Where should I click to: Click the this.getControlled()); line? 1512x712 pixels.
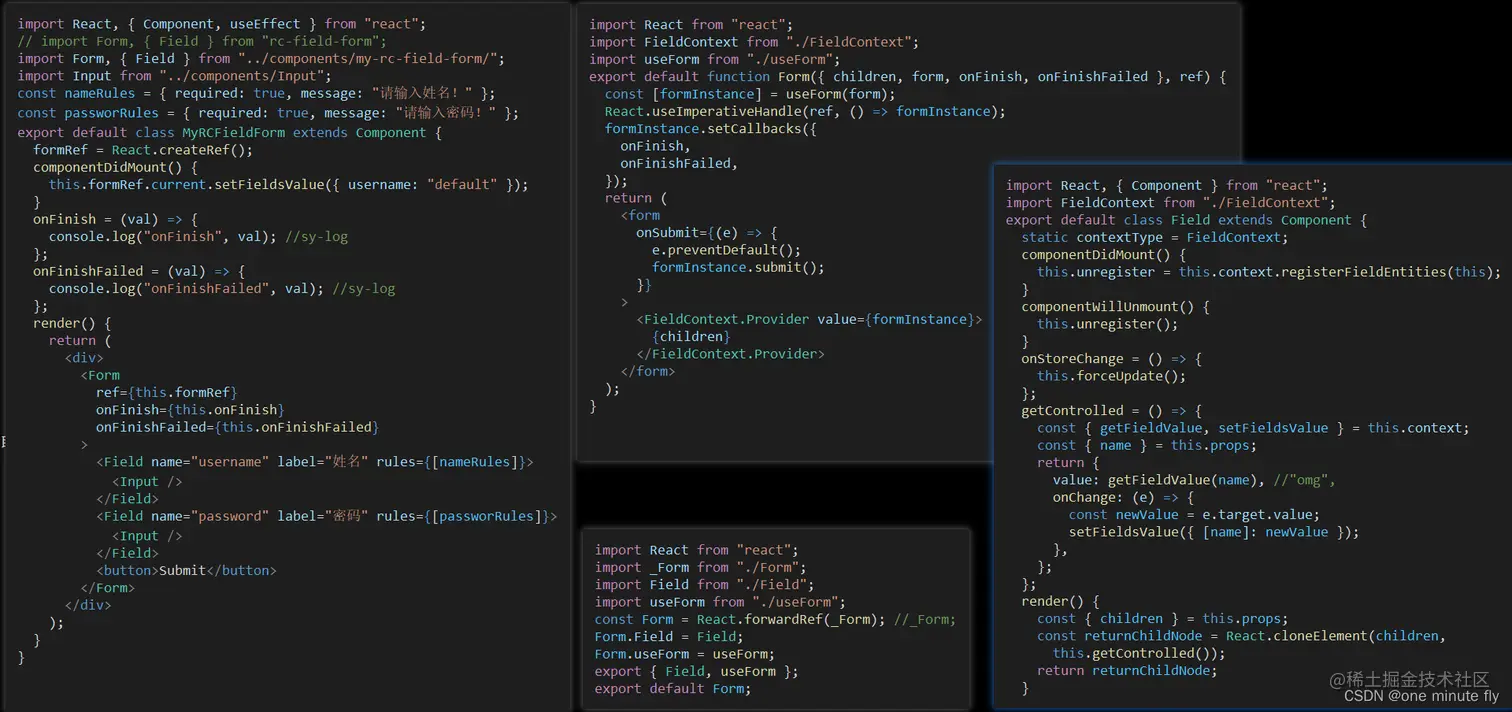[1139, 653]
